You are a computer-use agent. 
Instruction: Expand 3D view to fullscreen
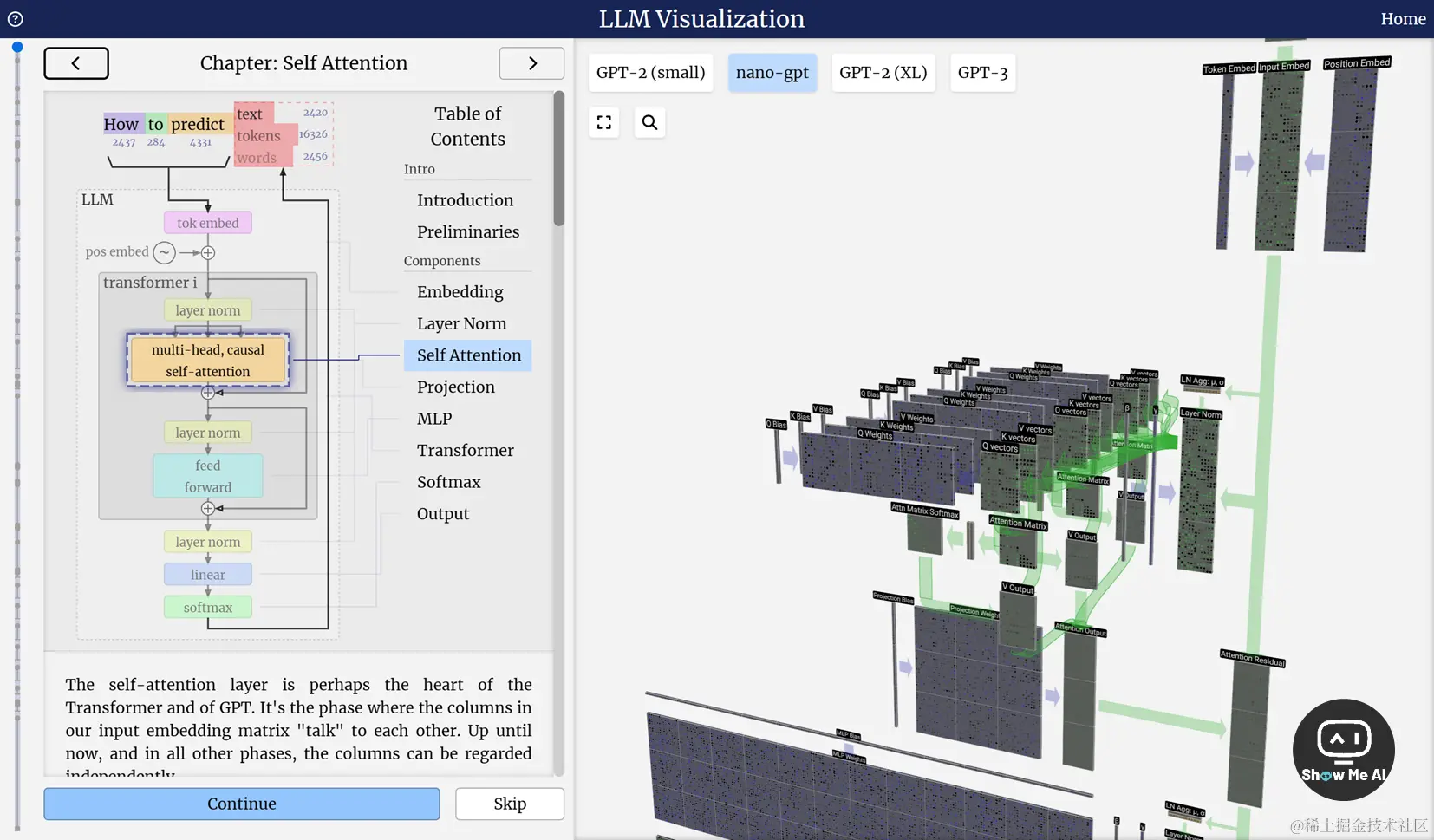604,122
